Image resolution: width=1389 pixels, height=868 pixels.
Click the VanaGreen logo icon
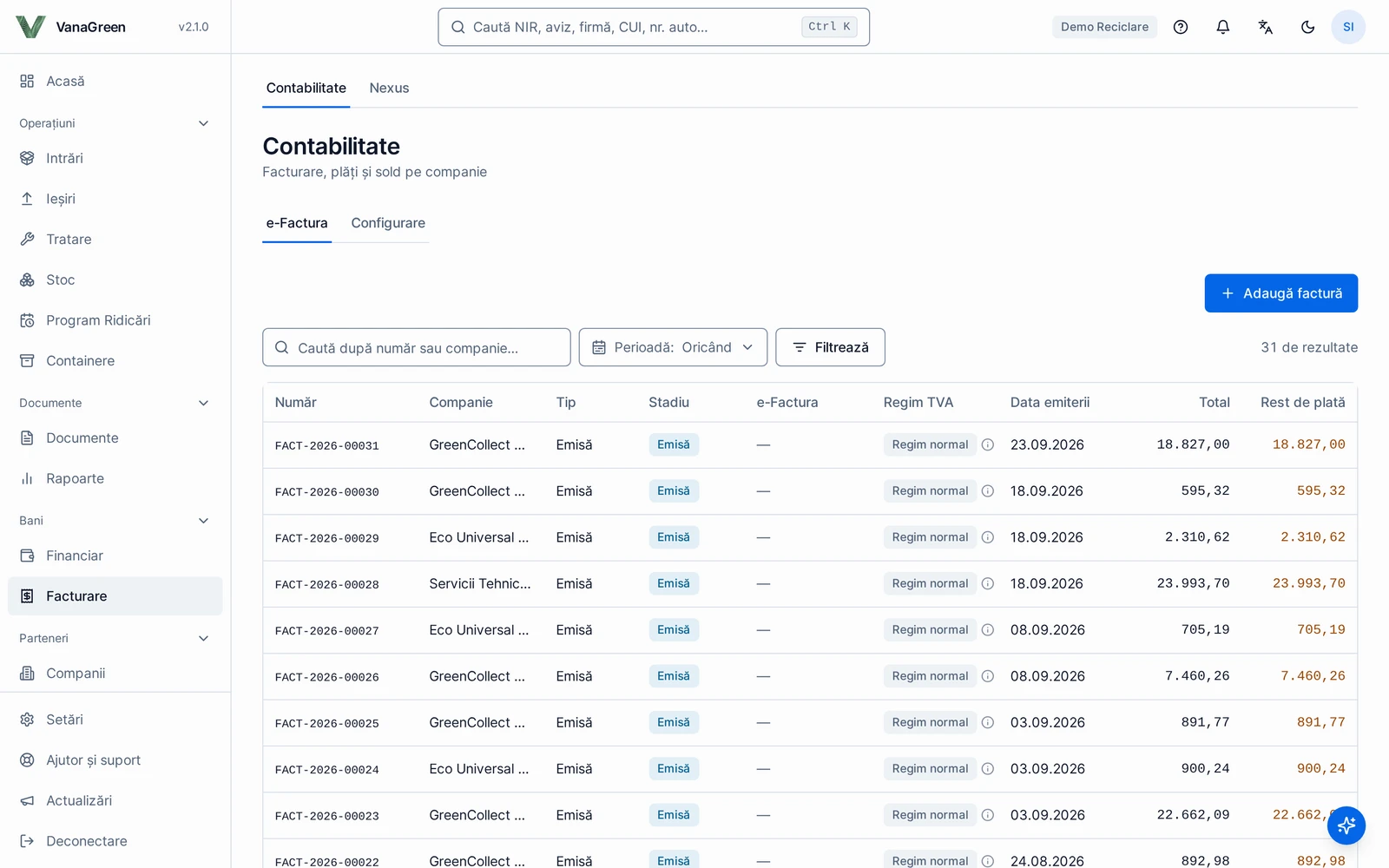(x=30, y=27)
